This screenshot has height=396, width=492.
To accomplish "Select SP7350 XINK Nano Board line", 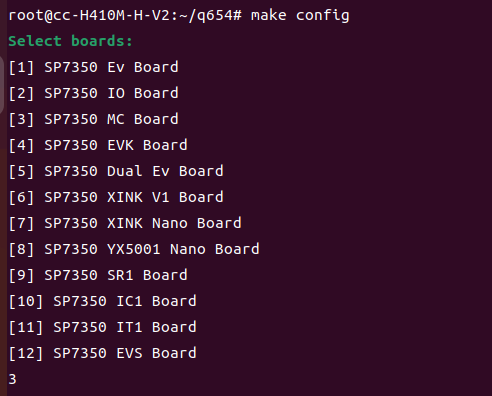I will point(125,223).
